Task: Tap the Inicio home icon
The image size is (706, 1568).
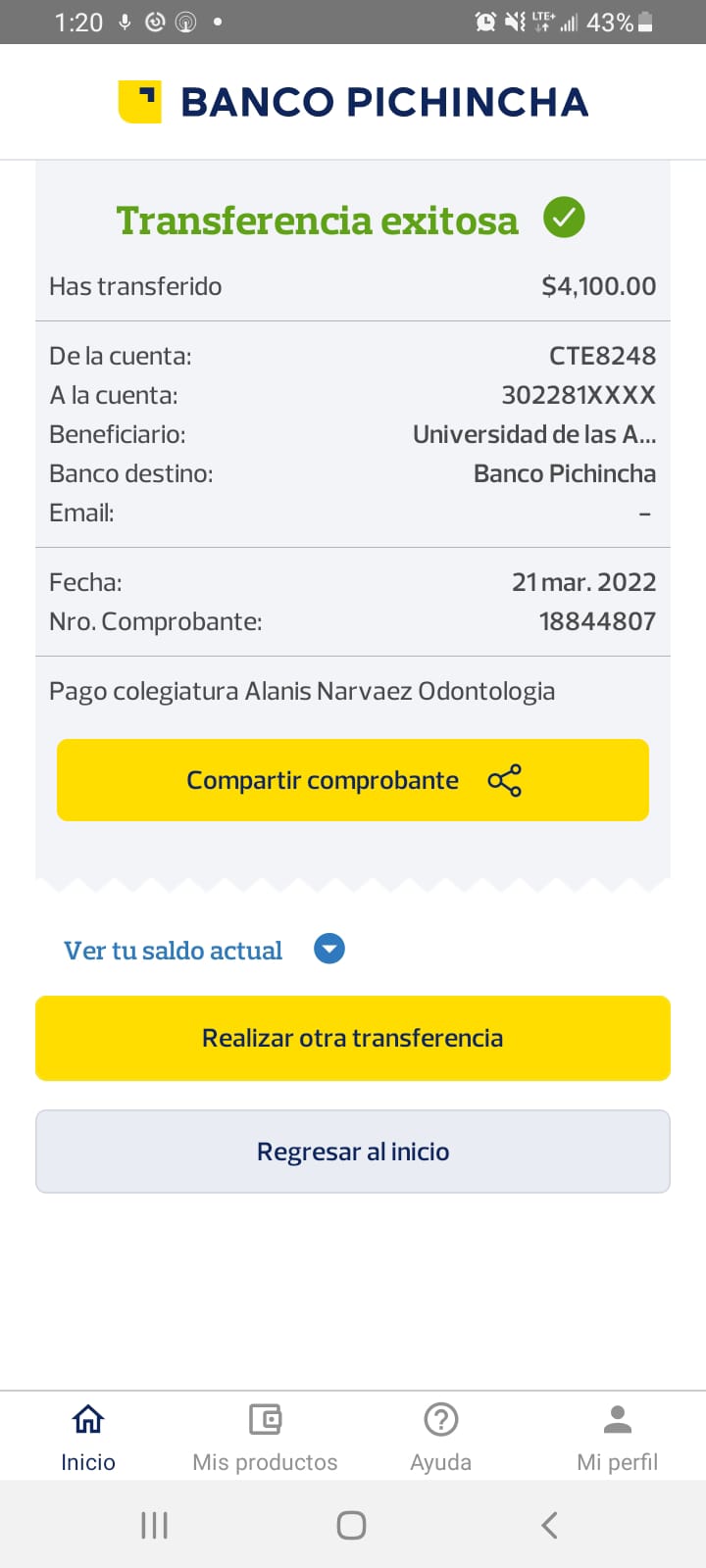Action: coord(88,1419)
